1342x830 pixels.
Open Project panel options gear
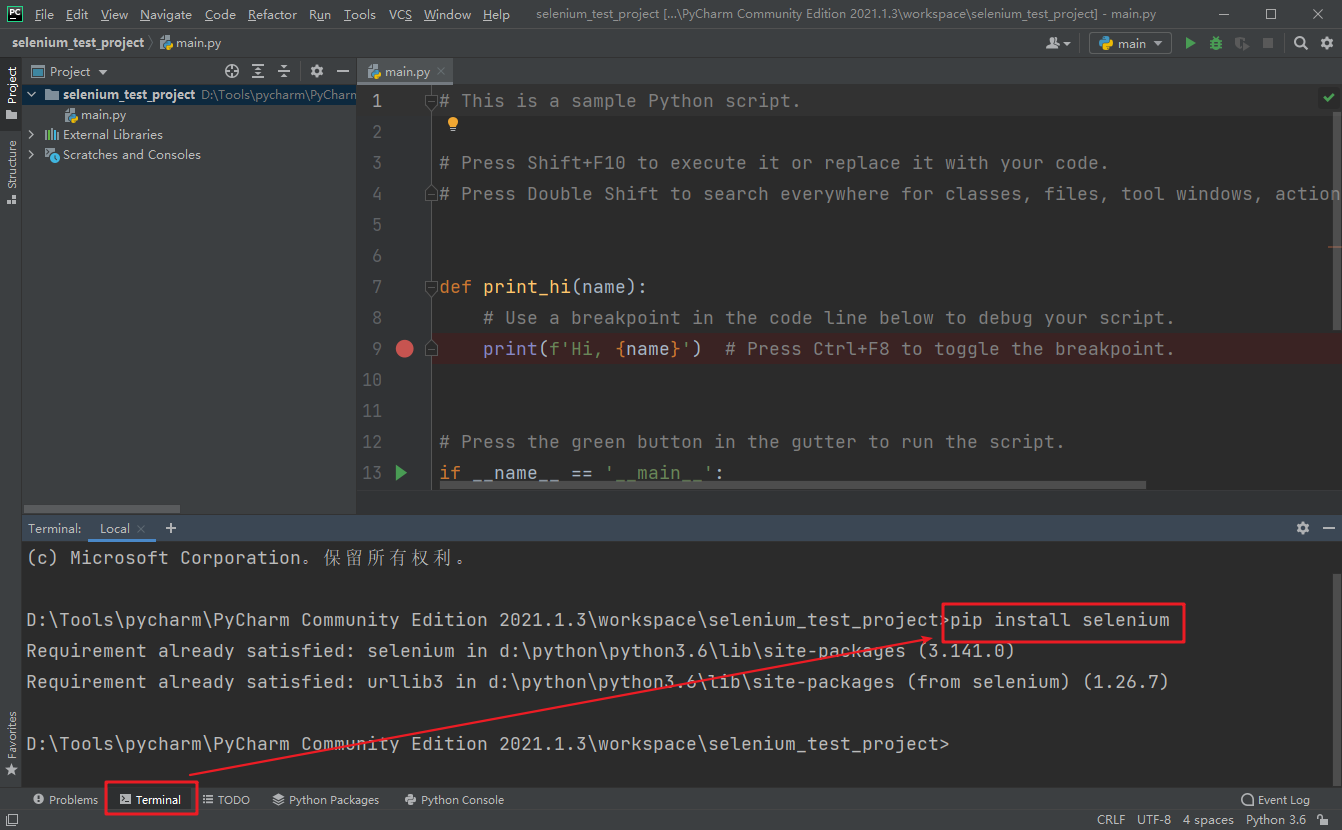317,71
